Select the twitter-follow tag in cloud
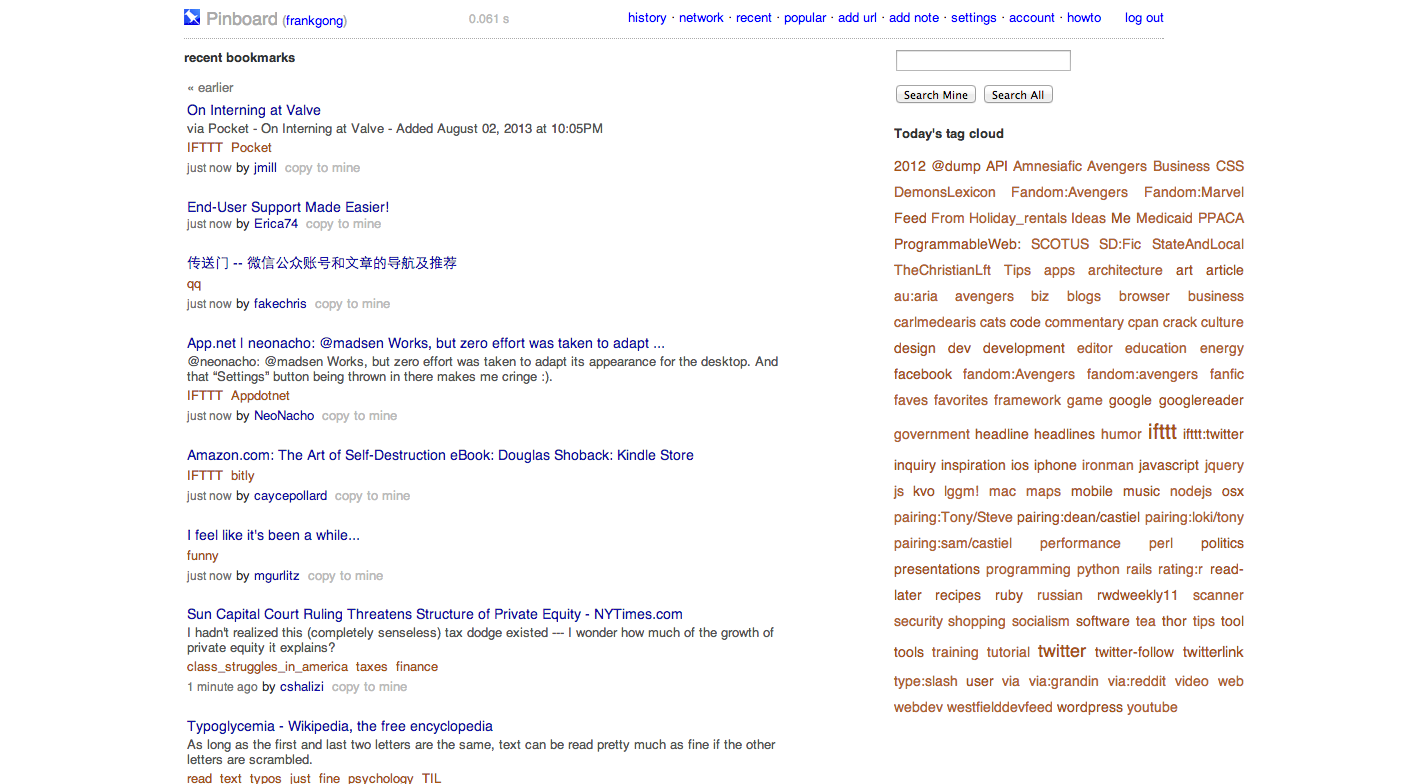The width and height of the screenshot is (1404, 784). [1134, 653]
